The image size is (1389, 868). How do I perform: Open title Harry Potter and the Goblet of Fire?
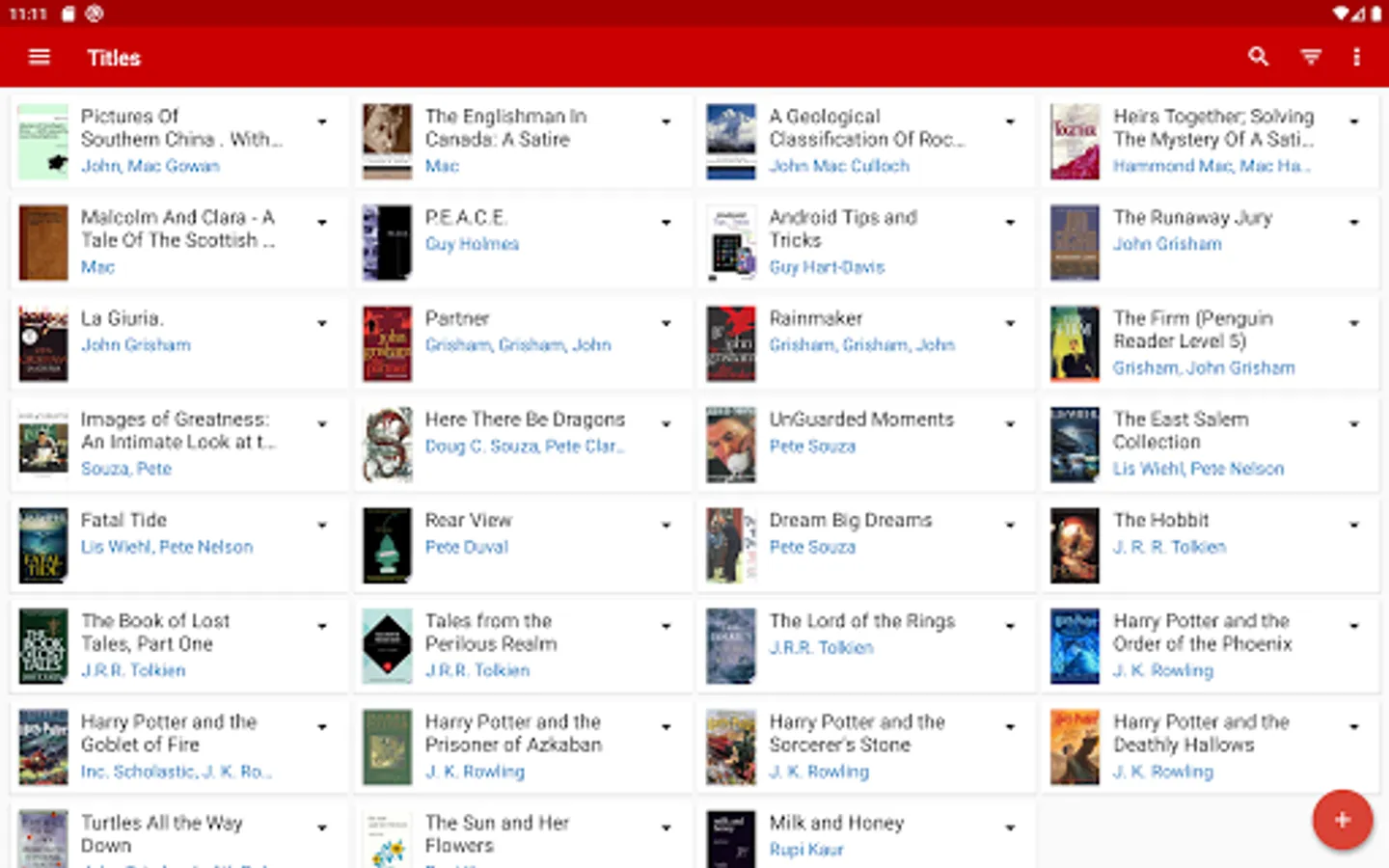[x=169, y=733]
